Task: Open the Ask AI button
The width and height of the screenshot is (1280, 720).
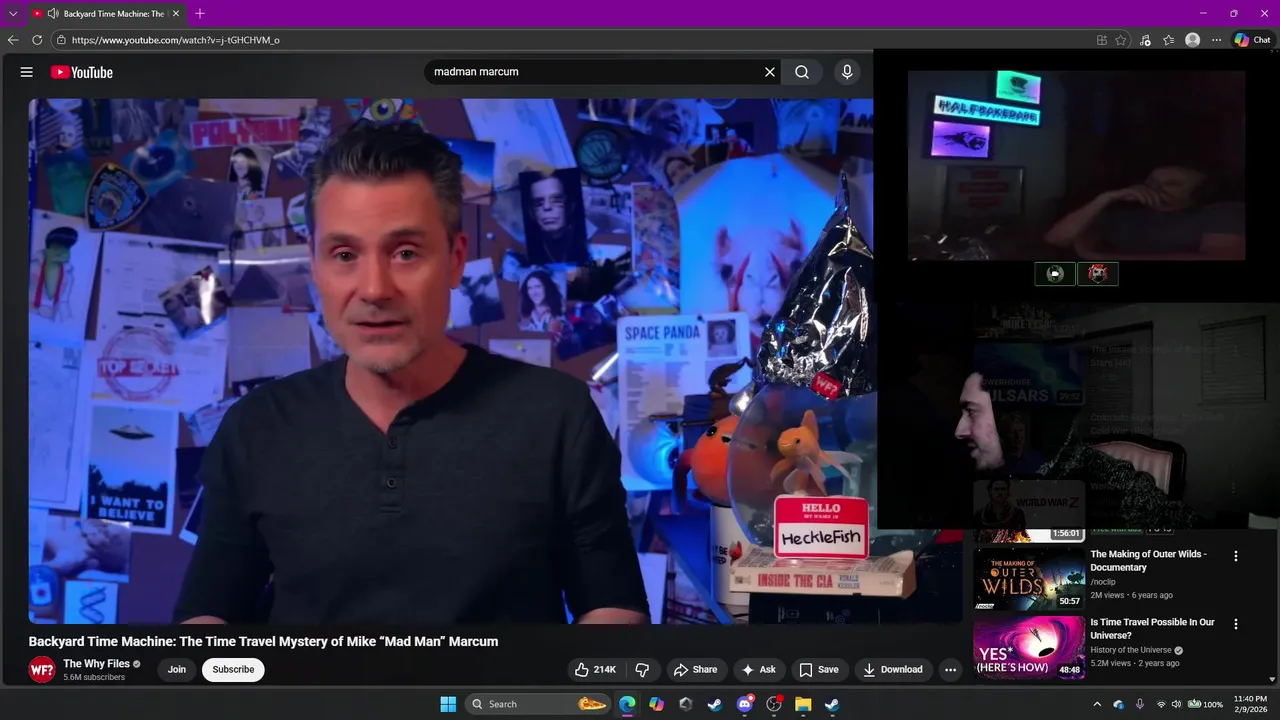Action: click(759, 670)
